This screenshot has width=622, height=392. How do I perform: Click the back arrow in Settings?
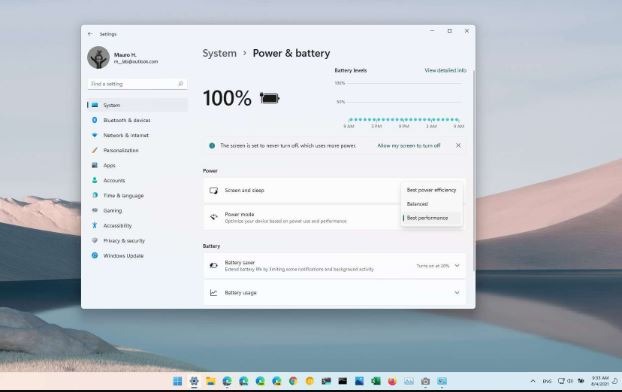point(90,34)
